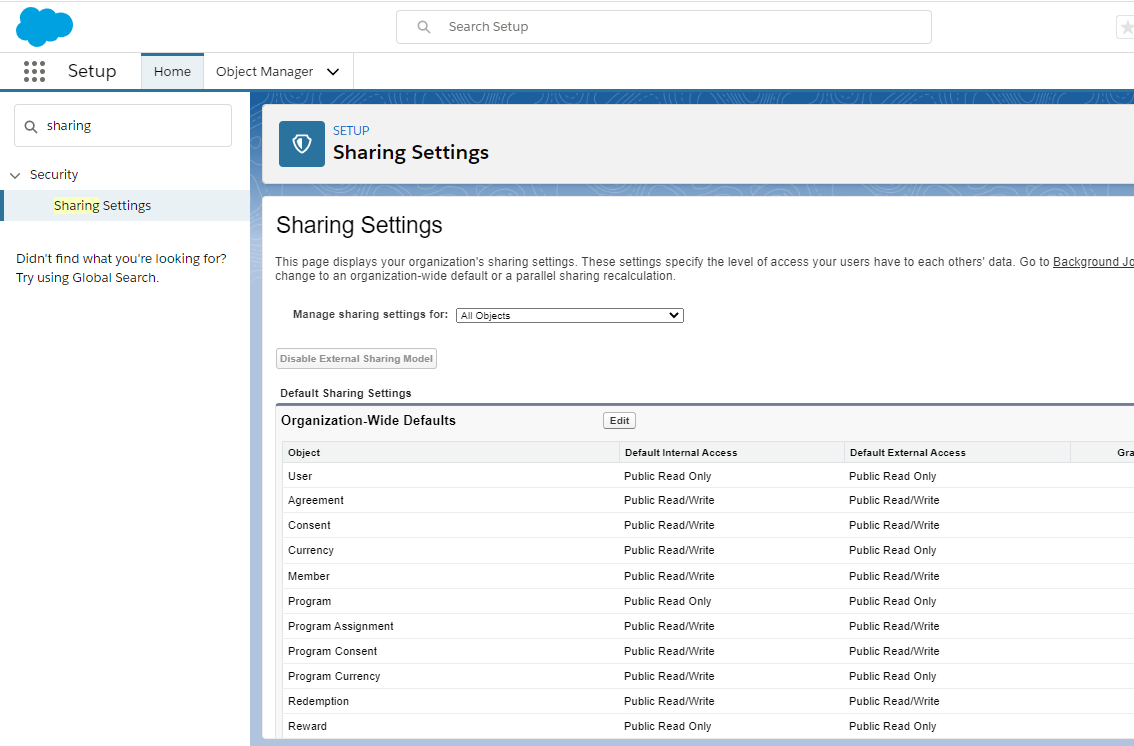
Task: Click the Organization-Wide Defaults heading
Action: point(368,421)
